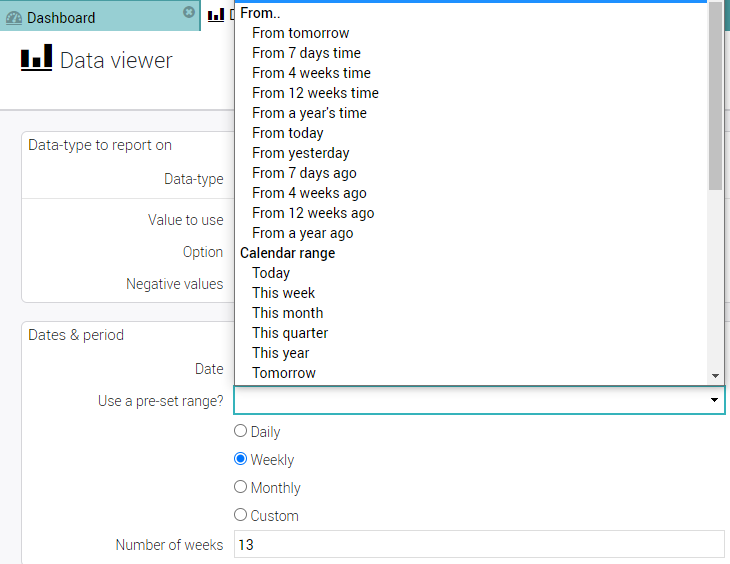This screenshot has width=730, height=564.
Task: Select 'This quarter' calendar range
Action: click(x=290, y=333)
